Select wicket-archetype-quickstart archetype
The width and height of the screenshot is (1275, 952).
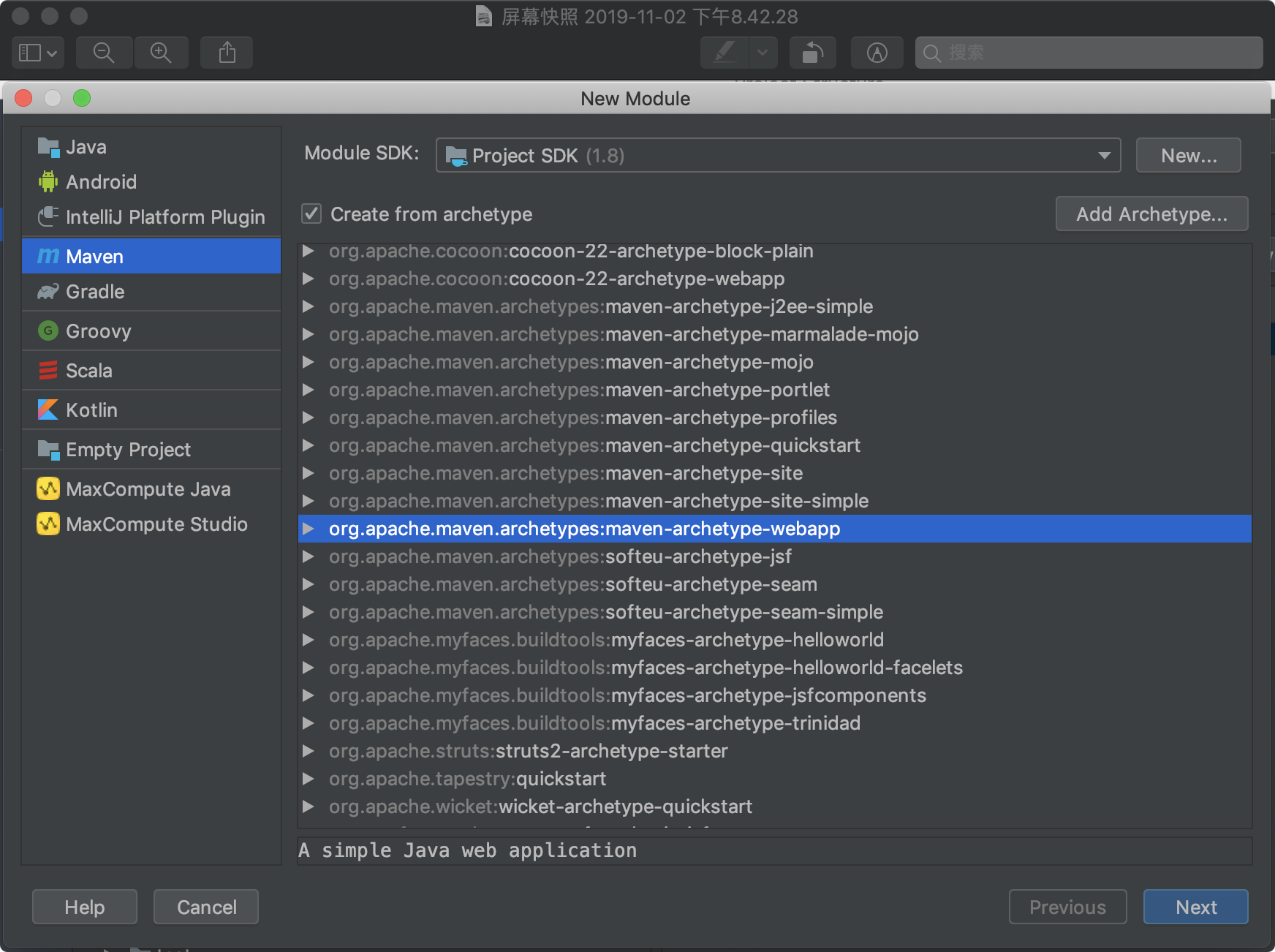click(x=775, y=806)
